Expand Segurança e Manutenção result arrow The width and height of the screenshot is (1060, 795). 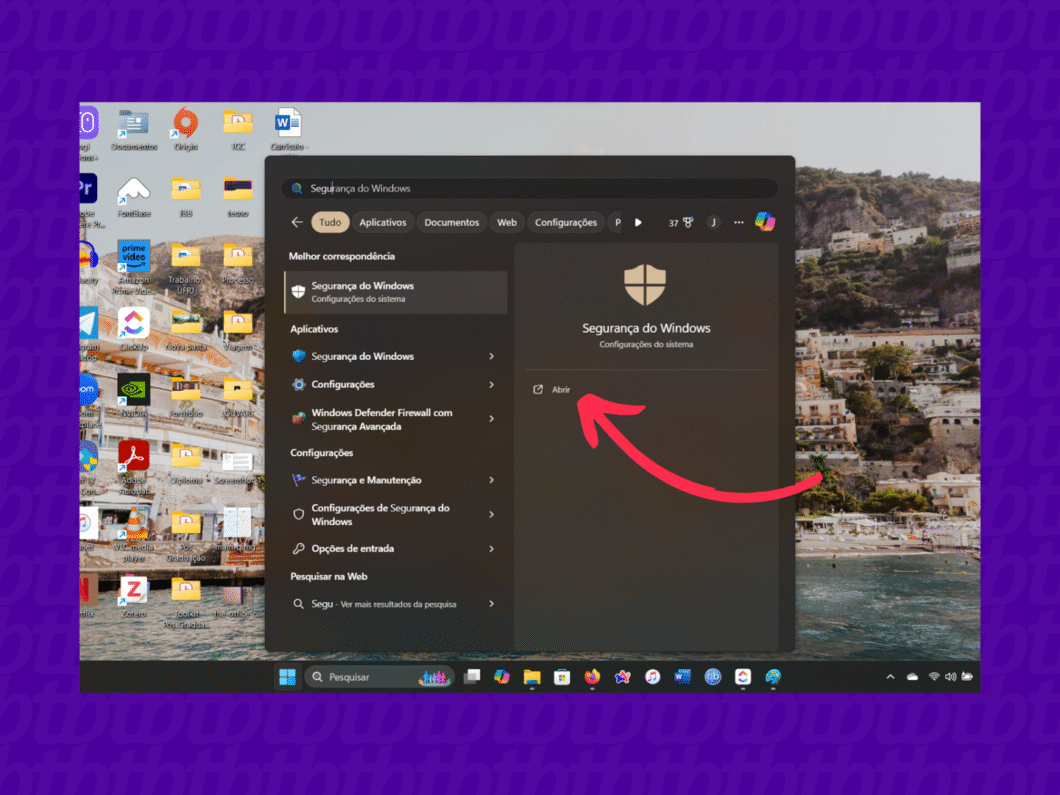(491, 480)
